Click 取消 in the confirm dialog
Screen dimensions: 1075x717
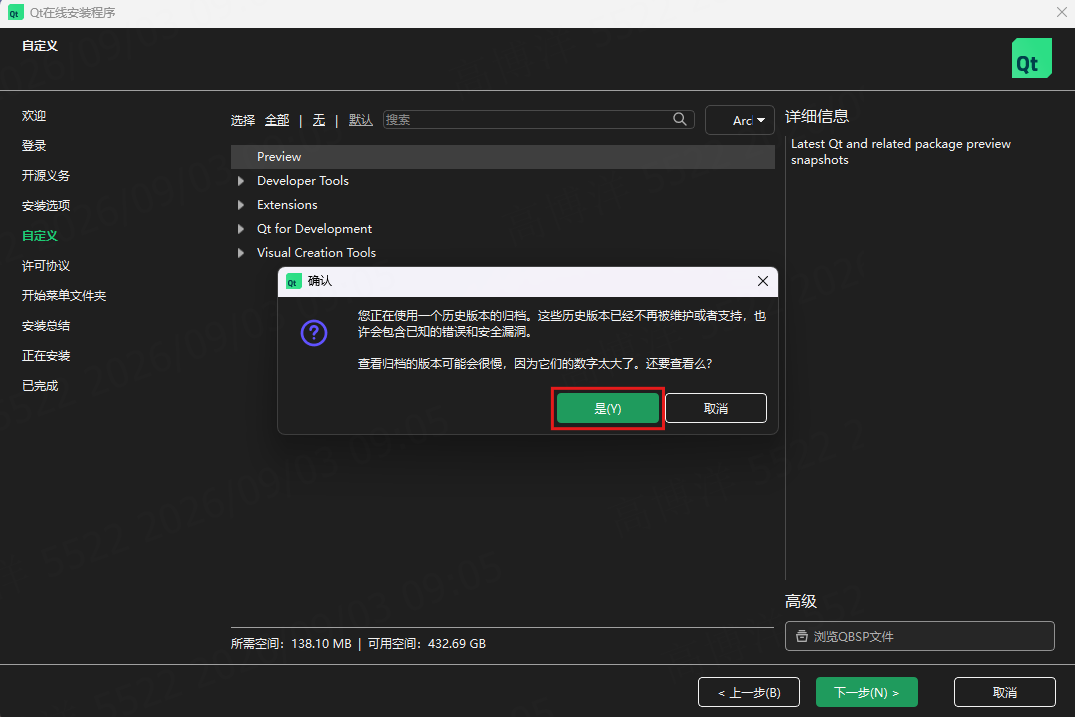(x=716, y=409)
